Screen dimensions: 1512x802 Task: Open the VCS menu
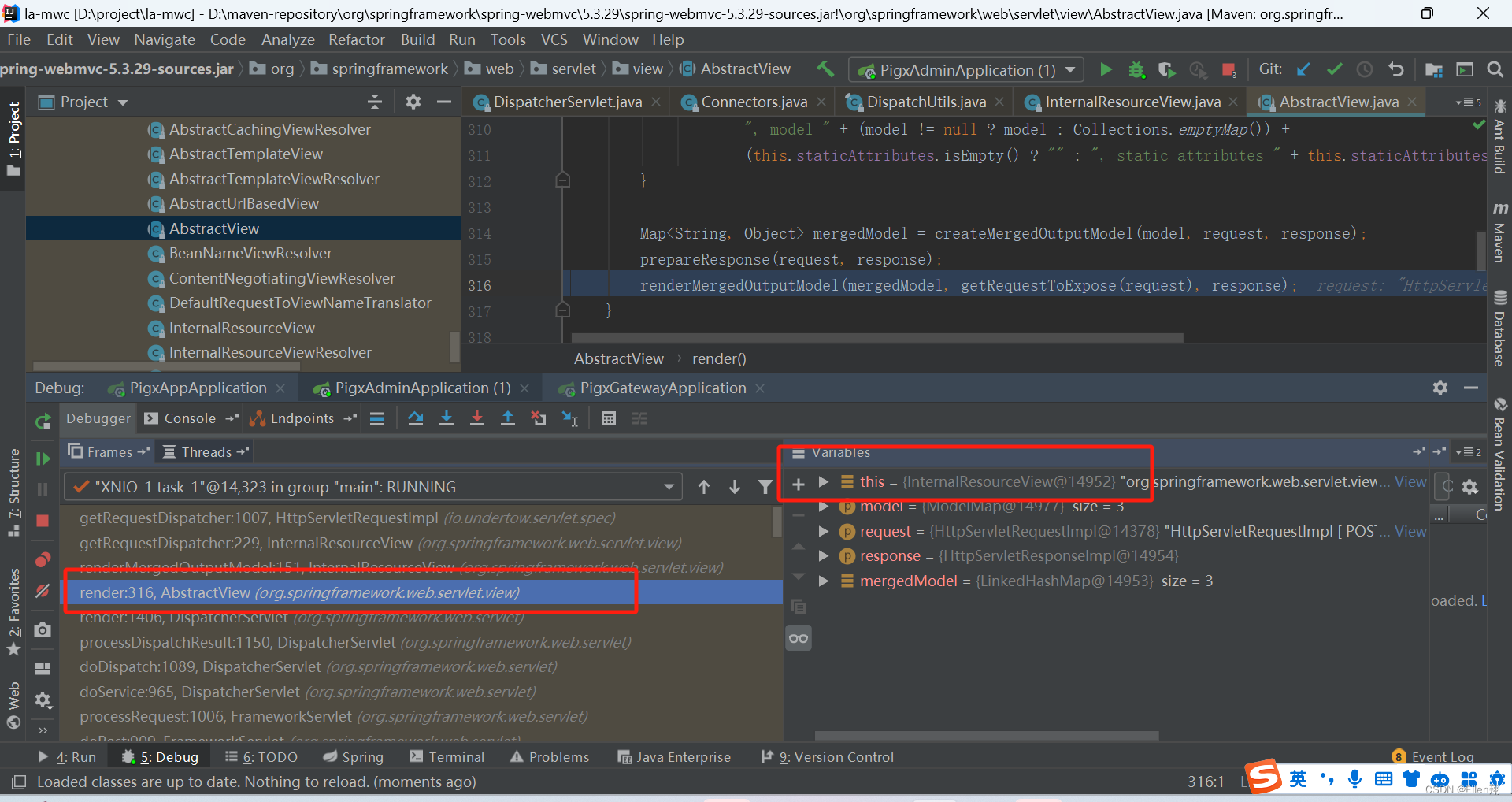pyautogui.click(x=554, y=39)
